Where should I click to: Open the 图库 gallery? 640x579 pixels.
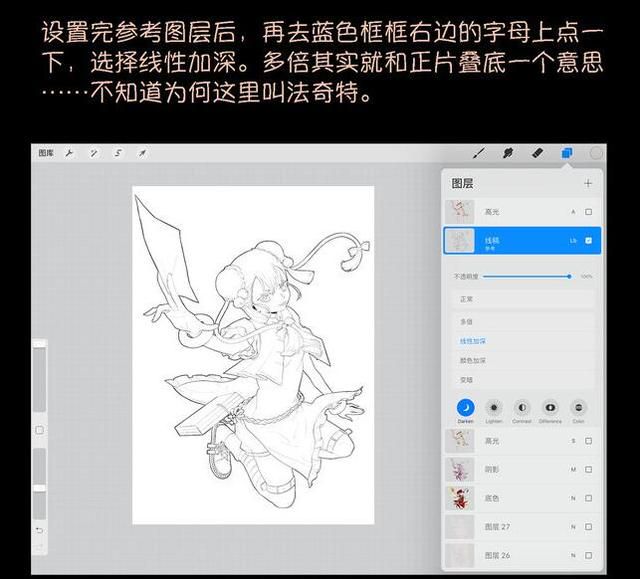(46, 153)
